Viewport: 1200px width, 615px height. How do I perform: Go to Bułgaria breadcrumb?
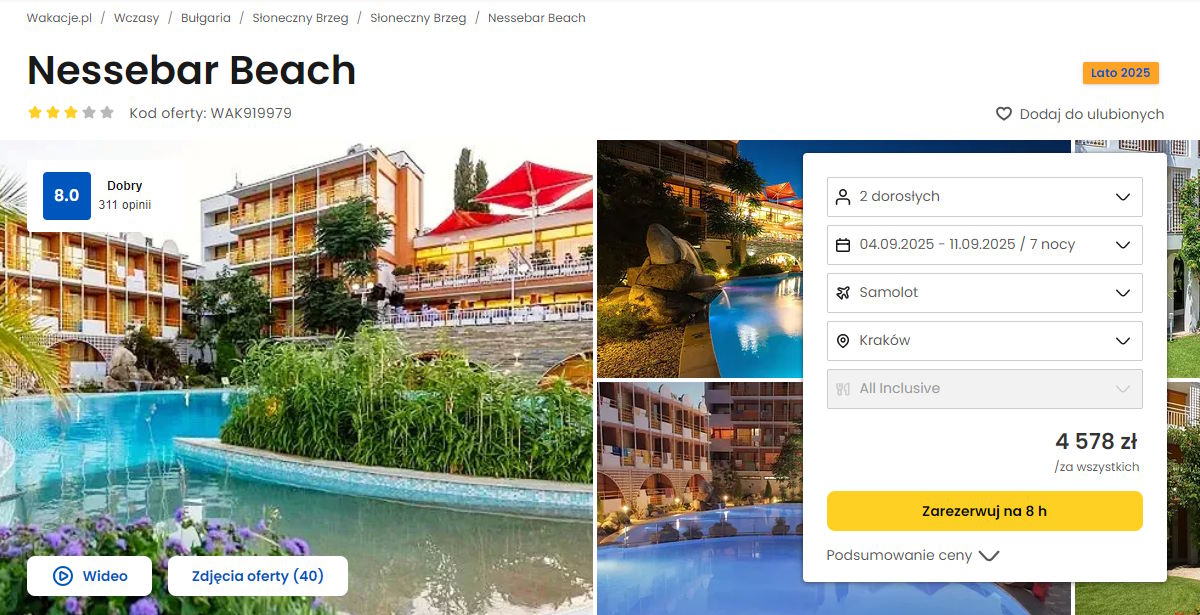click(x=206, y=18)
